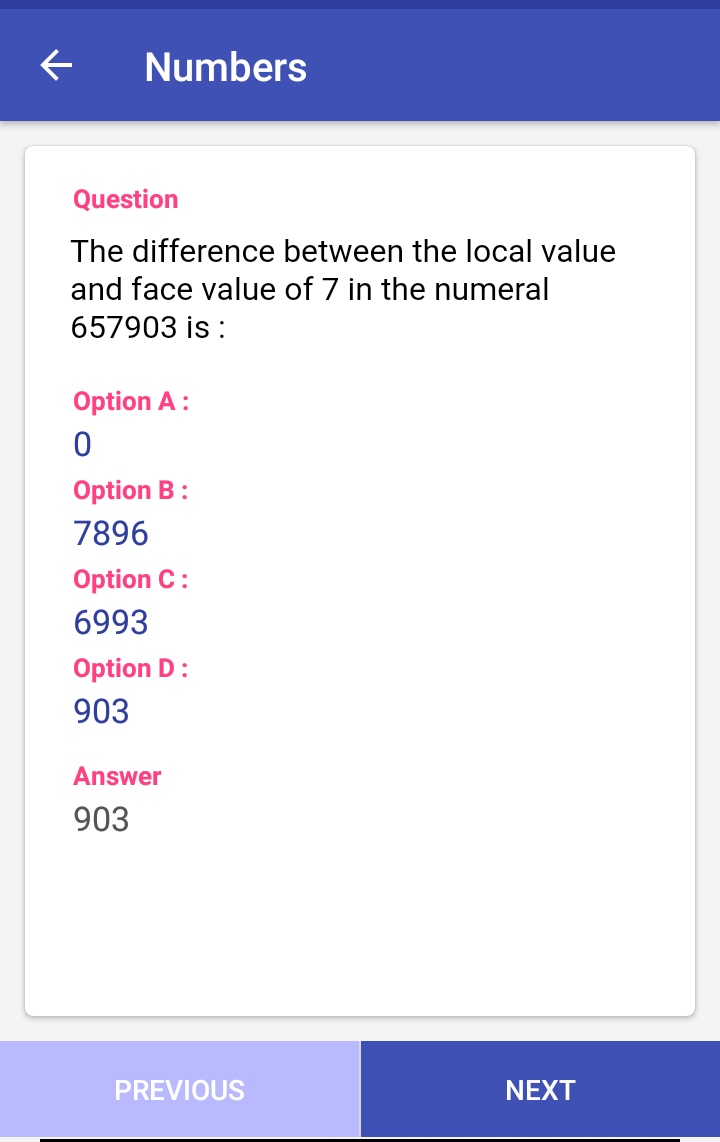Click the pink Answer label
This screenshot has width=720, height=1142.
[117, 776]
